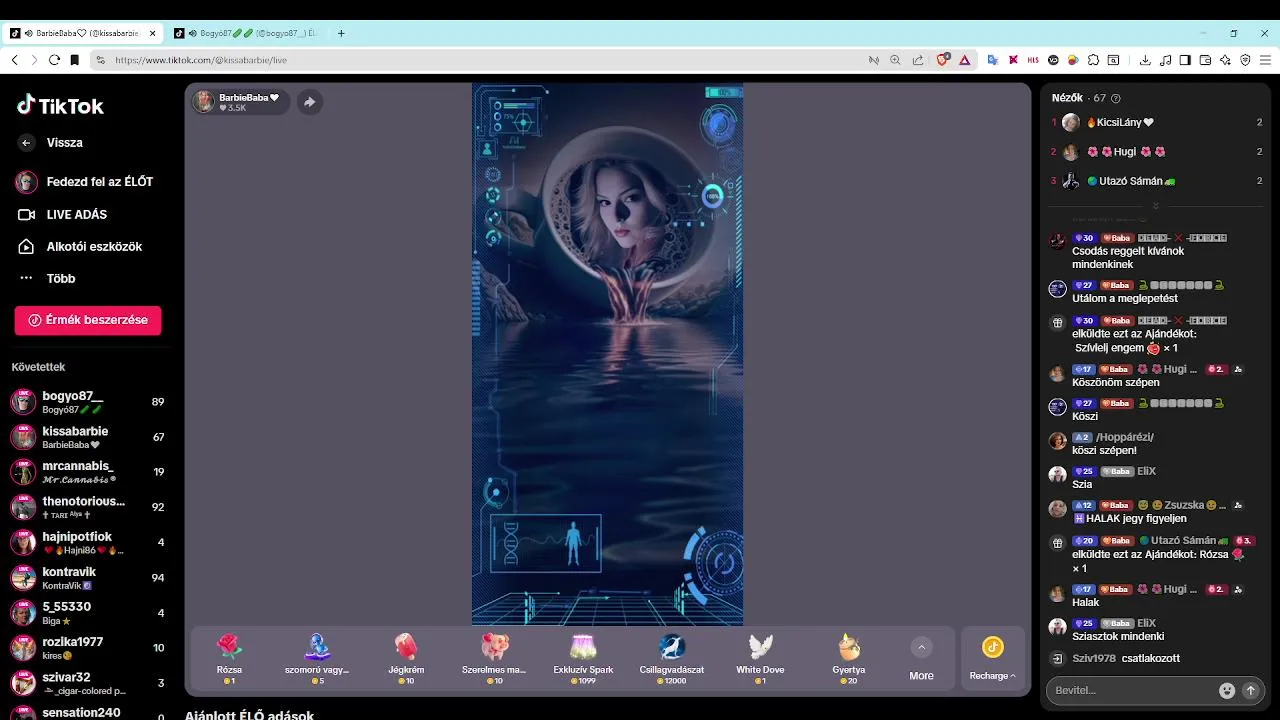Screen dimensions: 1280x720
Task: Open rozika1977 followed account
Action: coord(88,647)
